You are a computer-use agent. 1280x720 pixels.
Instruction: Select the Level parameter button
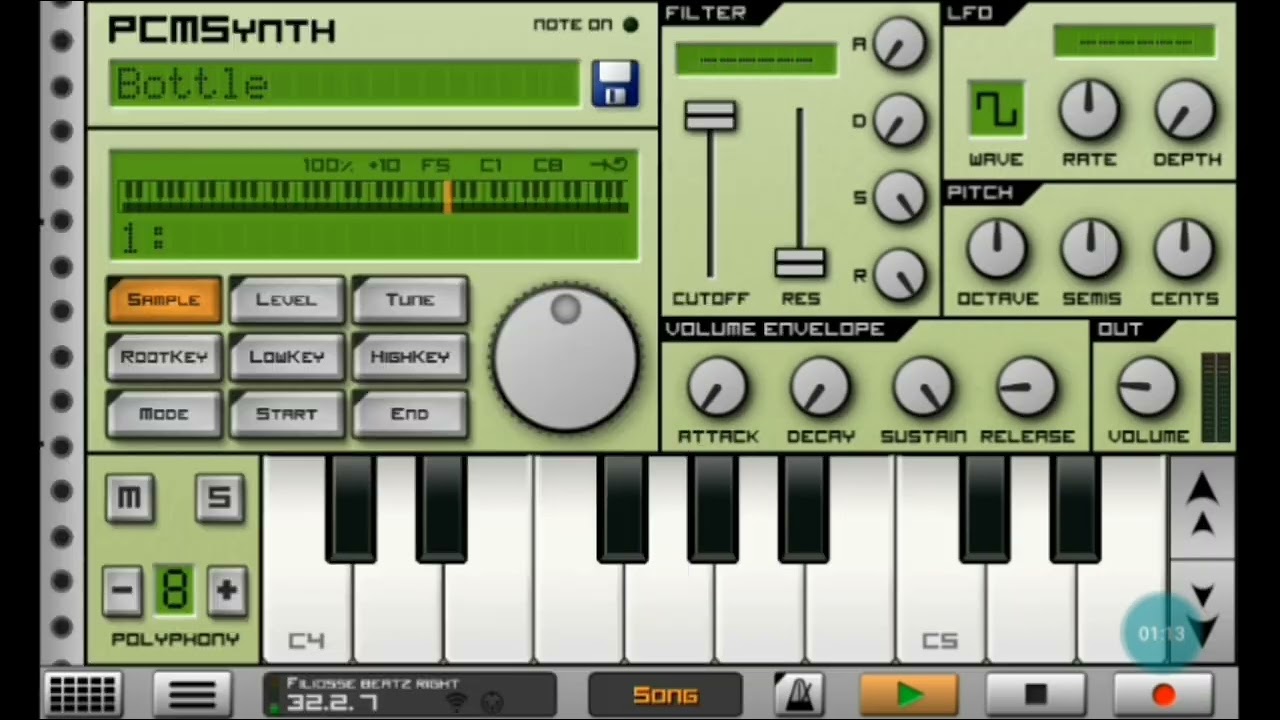tap(287, 300)
